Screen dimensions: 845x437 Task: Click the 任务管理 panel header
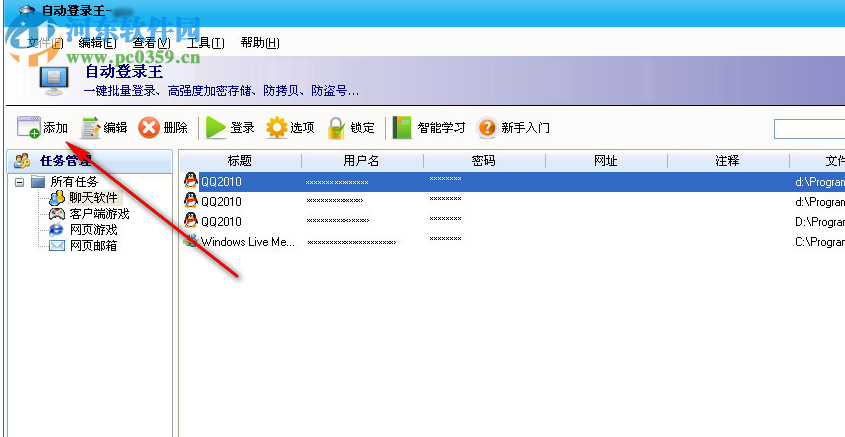(x=89, y=161)
